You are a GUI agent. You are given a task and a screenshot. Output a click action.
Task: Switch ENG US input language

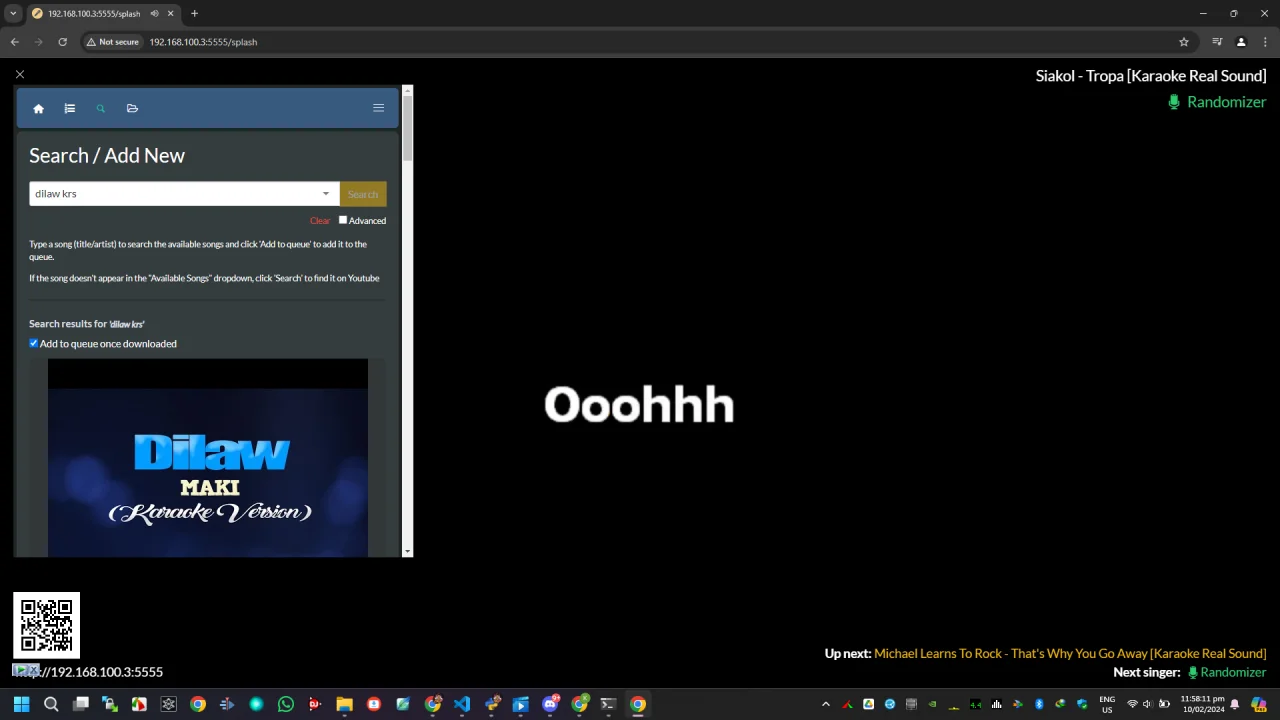pyautogui.click(x=1107, y=704)
